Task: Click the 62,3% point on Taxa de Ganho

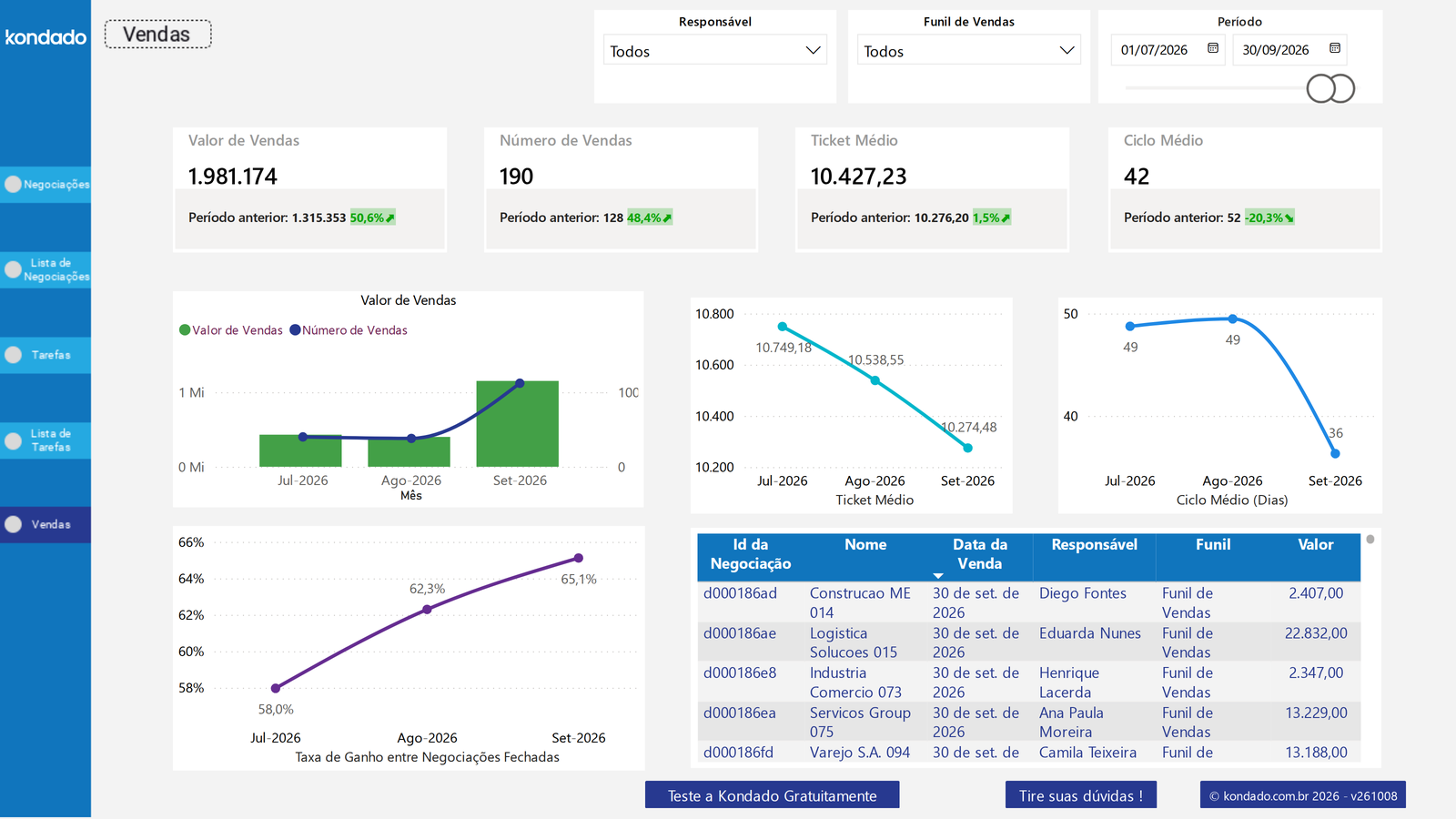Action: [x=427, y=610]
